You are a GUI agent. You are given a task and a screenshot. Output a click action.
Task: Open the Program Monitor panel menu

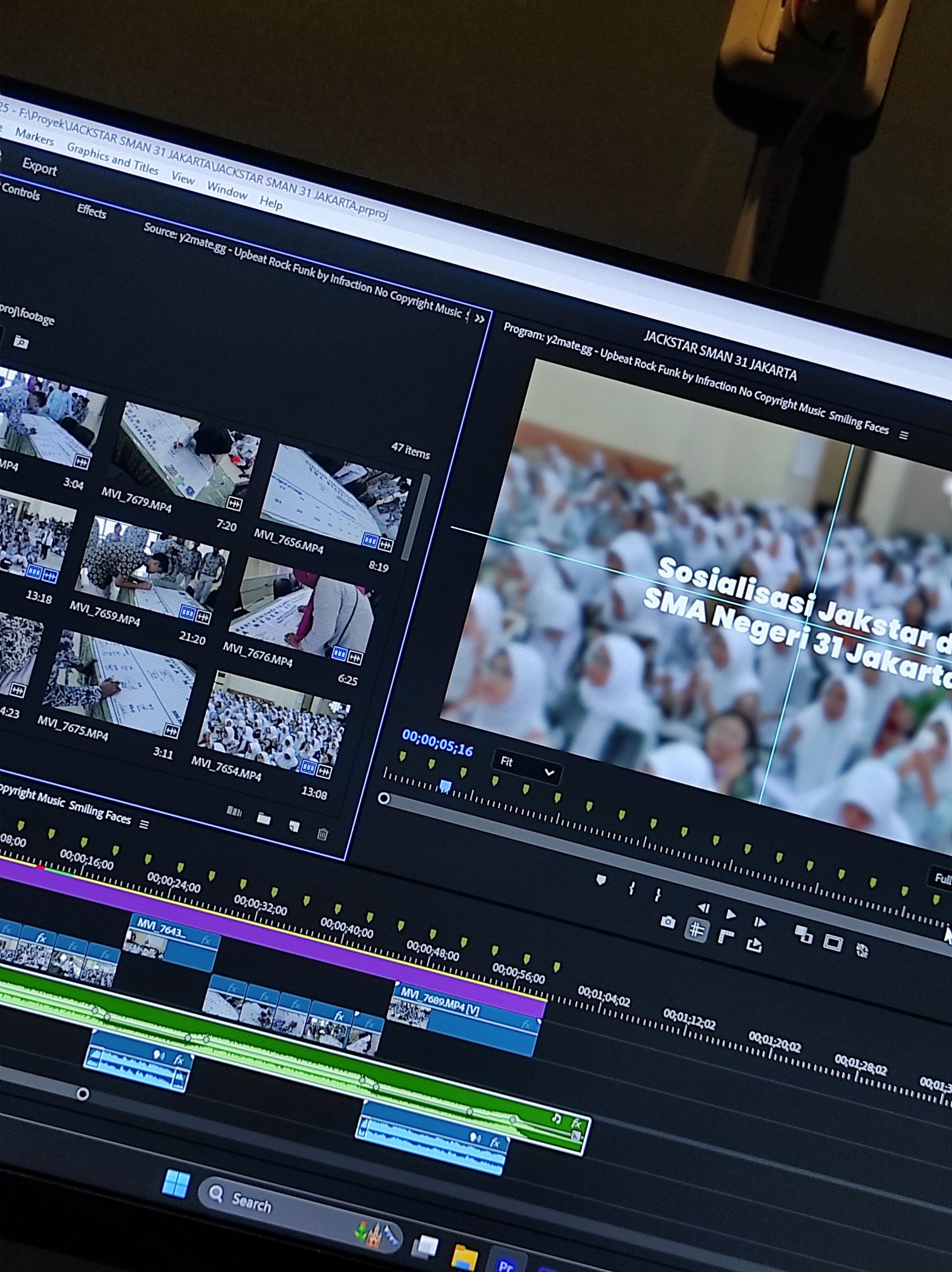point(903,436)
